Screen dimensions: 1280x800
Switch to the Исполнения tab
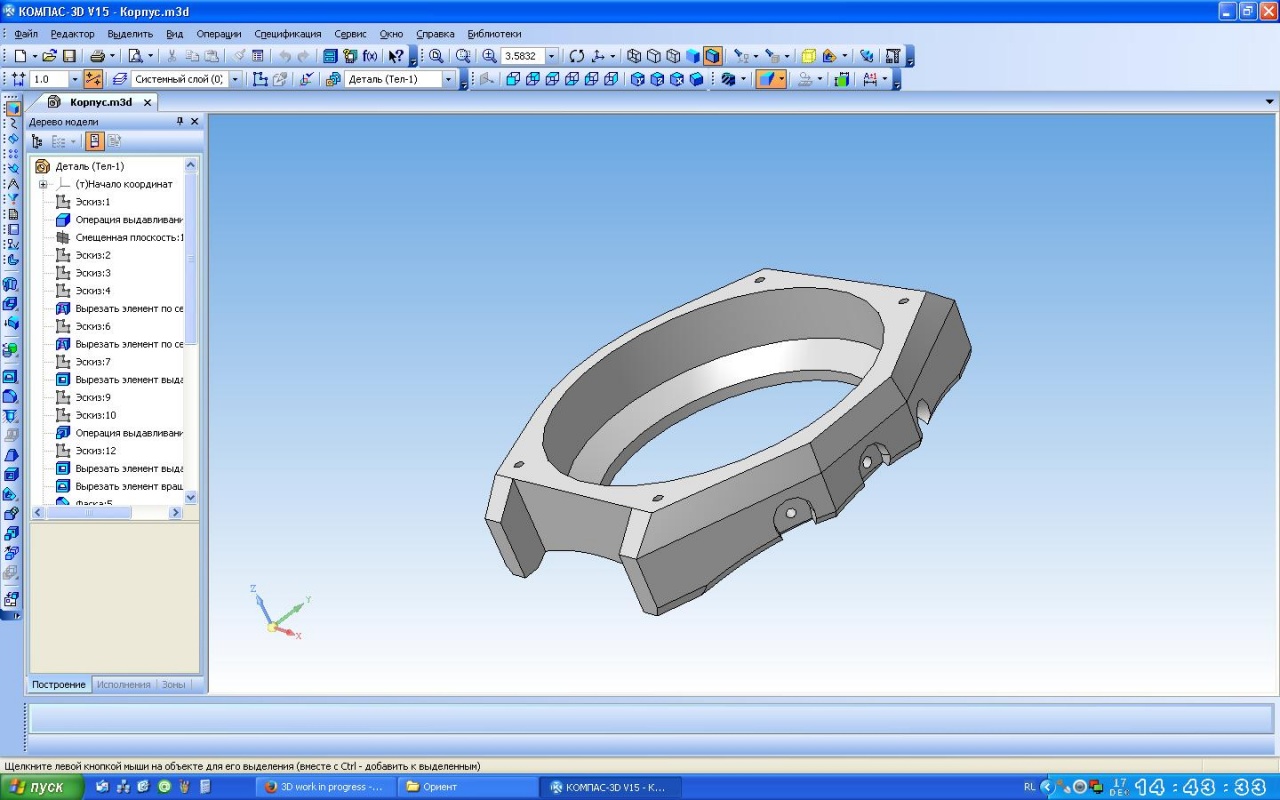click(x=123, y=685)
